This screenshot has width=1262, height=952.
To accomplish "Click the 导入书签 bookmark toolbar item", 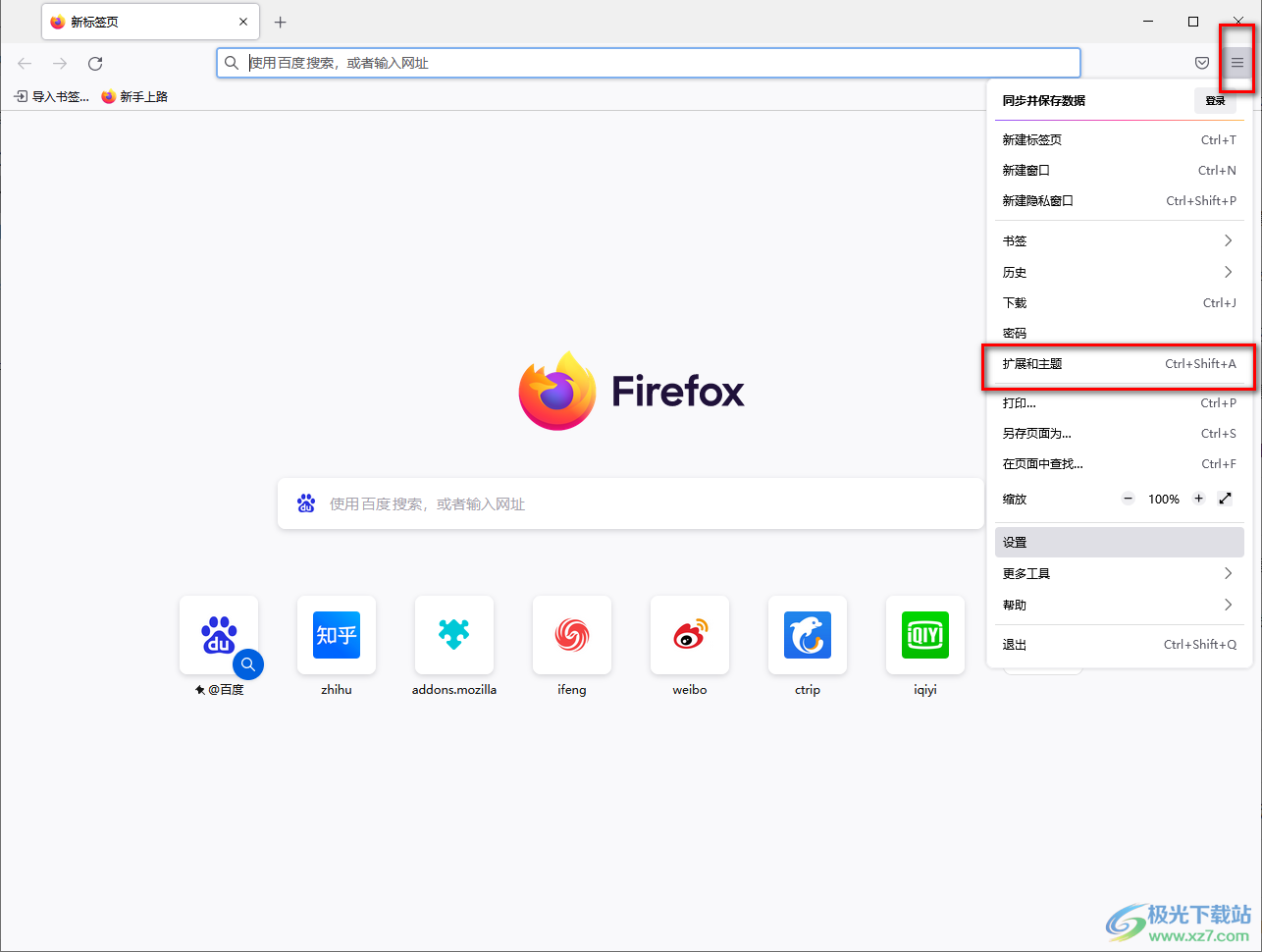I will point(52,96).
